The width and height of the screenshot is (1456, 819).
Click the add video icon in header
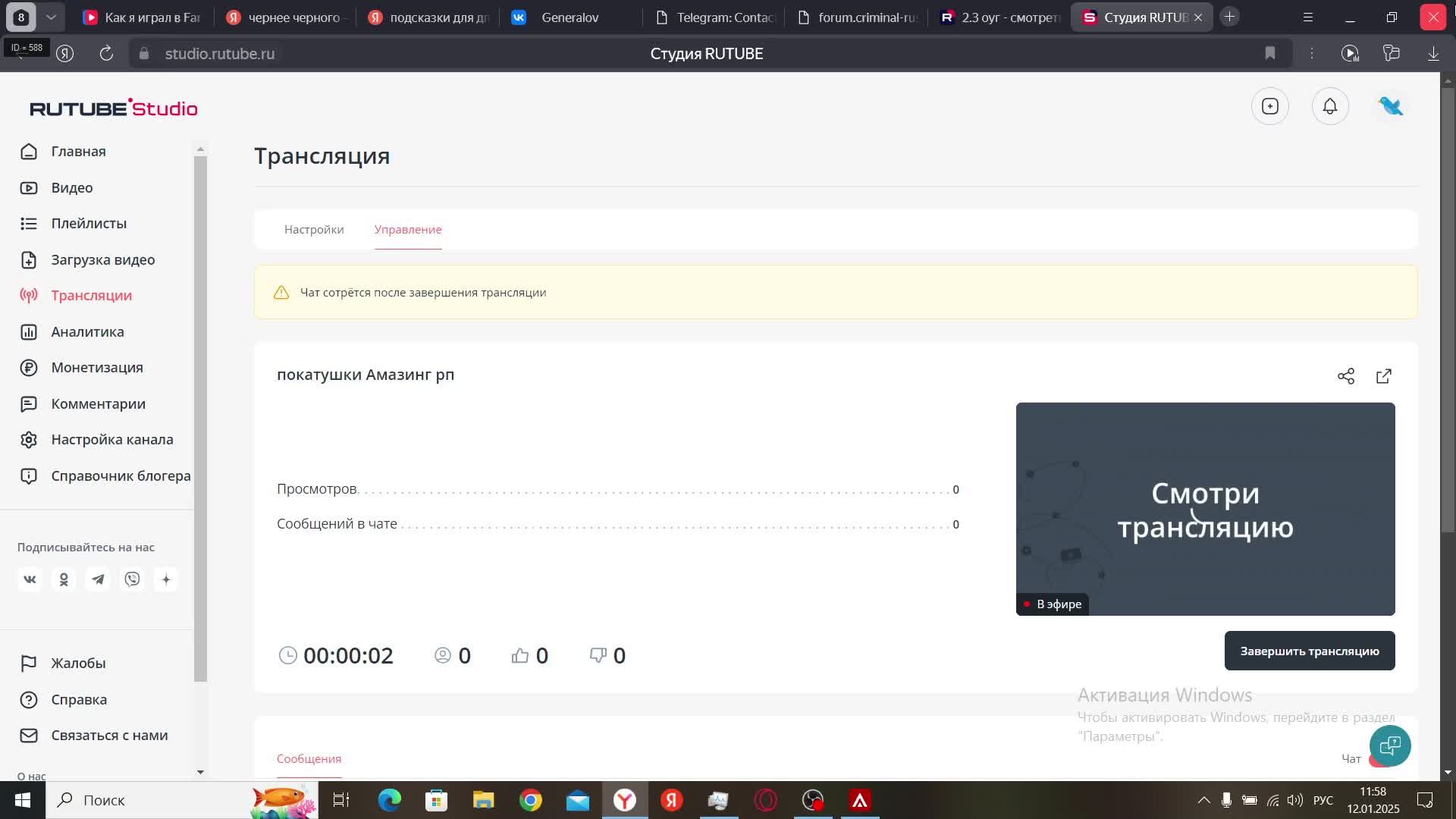(1270, 107)
